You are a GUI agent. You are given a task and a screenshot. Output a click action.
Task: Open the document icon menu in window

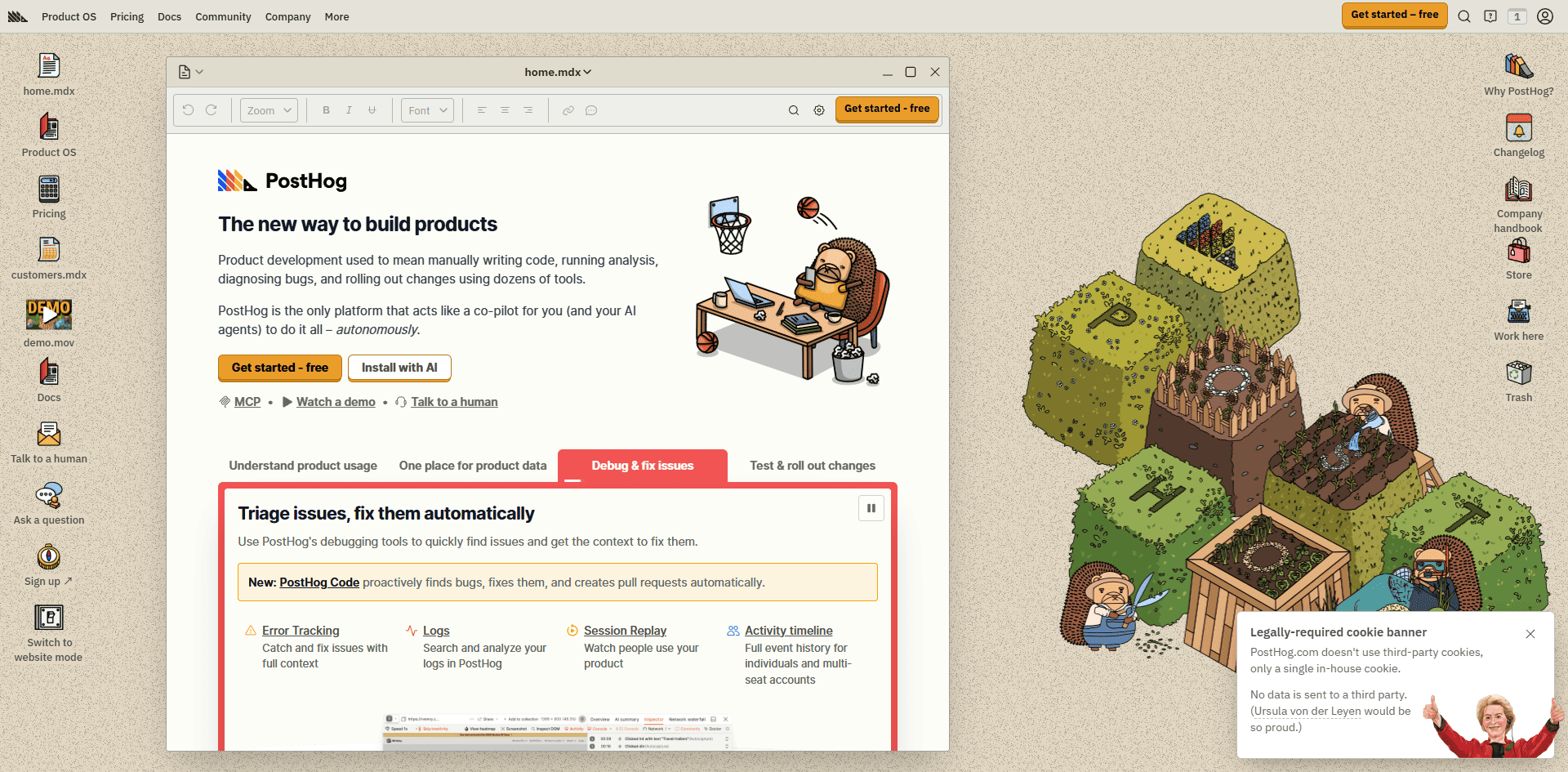coord(190,72)
